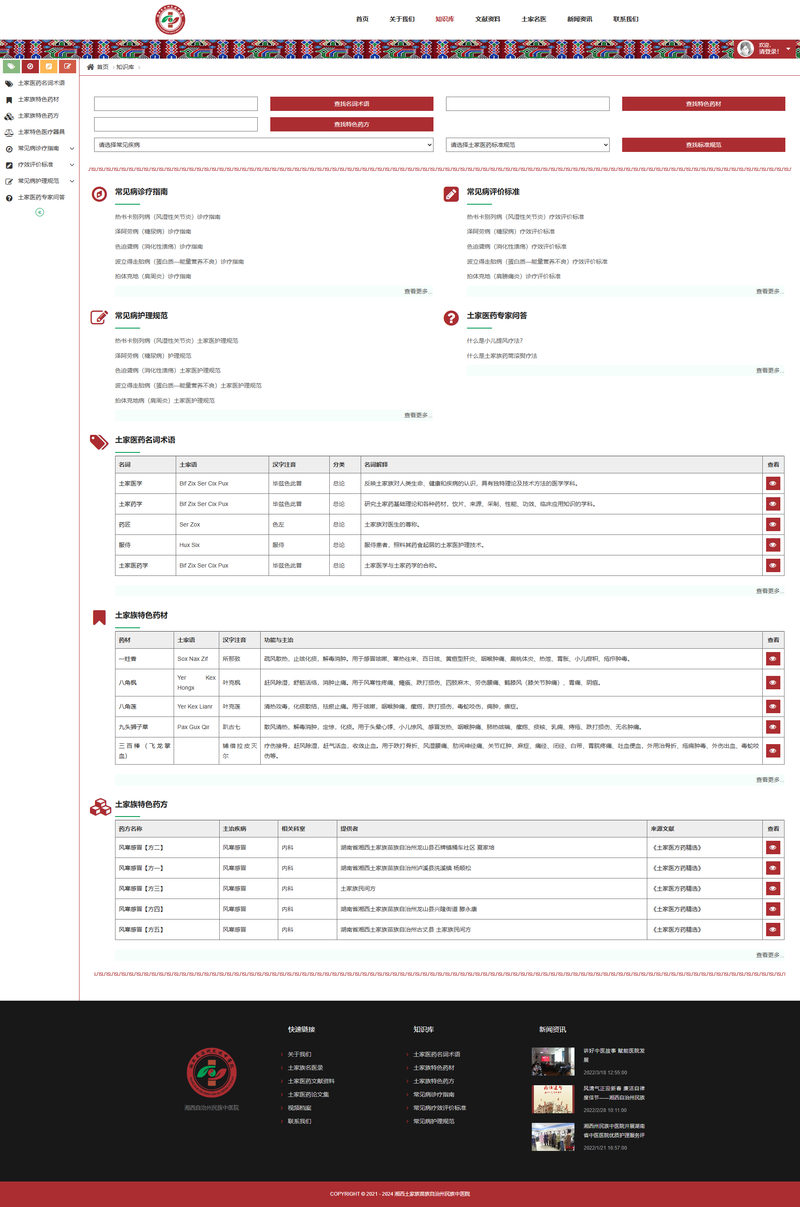Click the home icon in the breadcrumb
This screenshot has height=1207, width=800.
coord(91,66)
